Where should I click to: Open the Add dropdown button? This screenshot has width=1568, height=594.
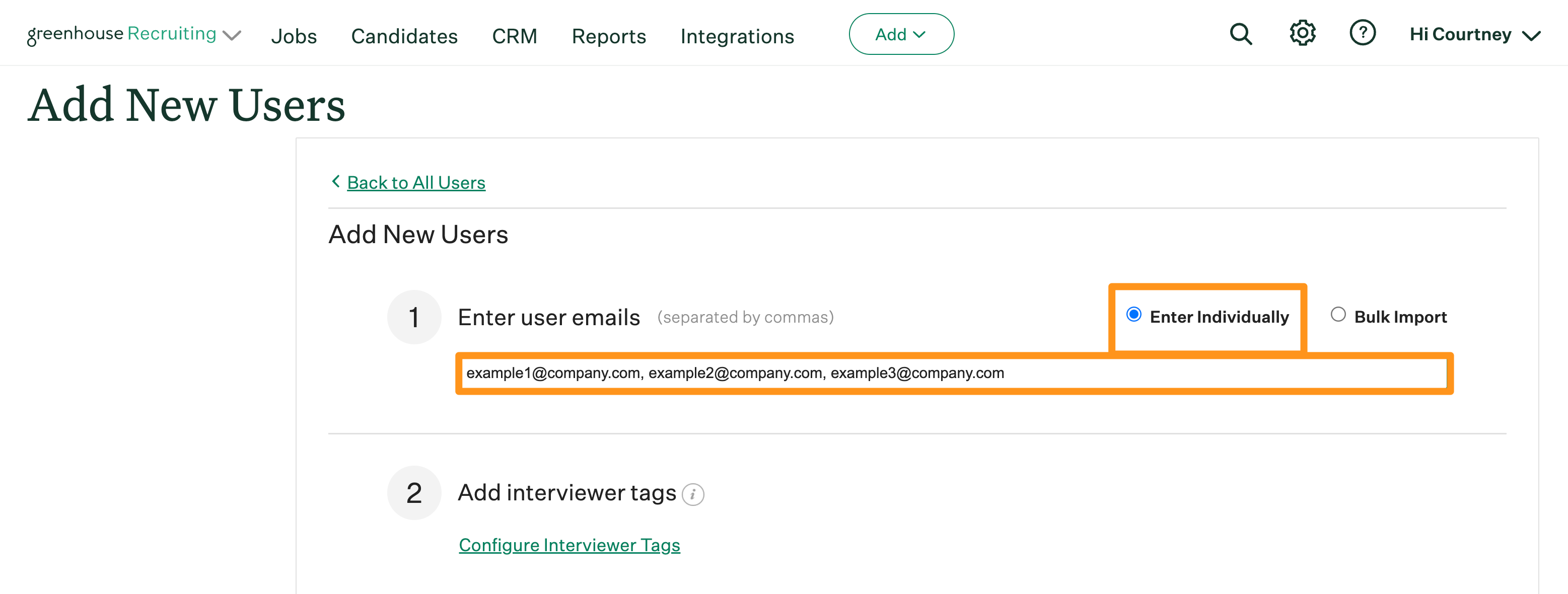point(901,34)
